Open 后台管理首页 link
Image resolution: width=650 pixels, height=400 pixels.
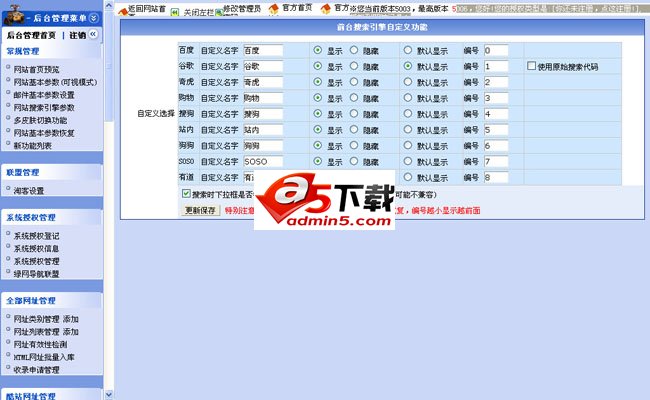31,35
